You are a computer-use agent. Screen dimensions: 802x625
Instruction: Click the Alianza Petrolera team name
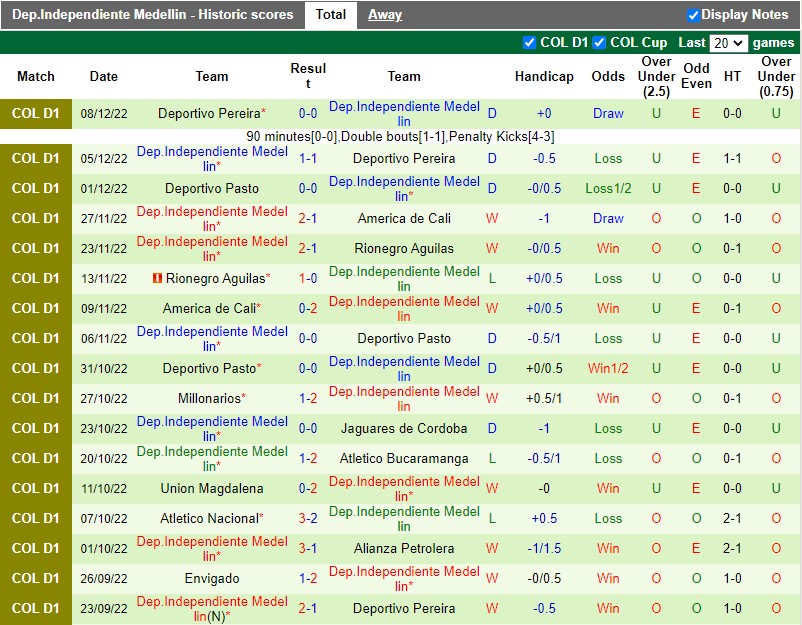(x=404, y=548)
